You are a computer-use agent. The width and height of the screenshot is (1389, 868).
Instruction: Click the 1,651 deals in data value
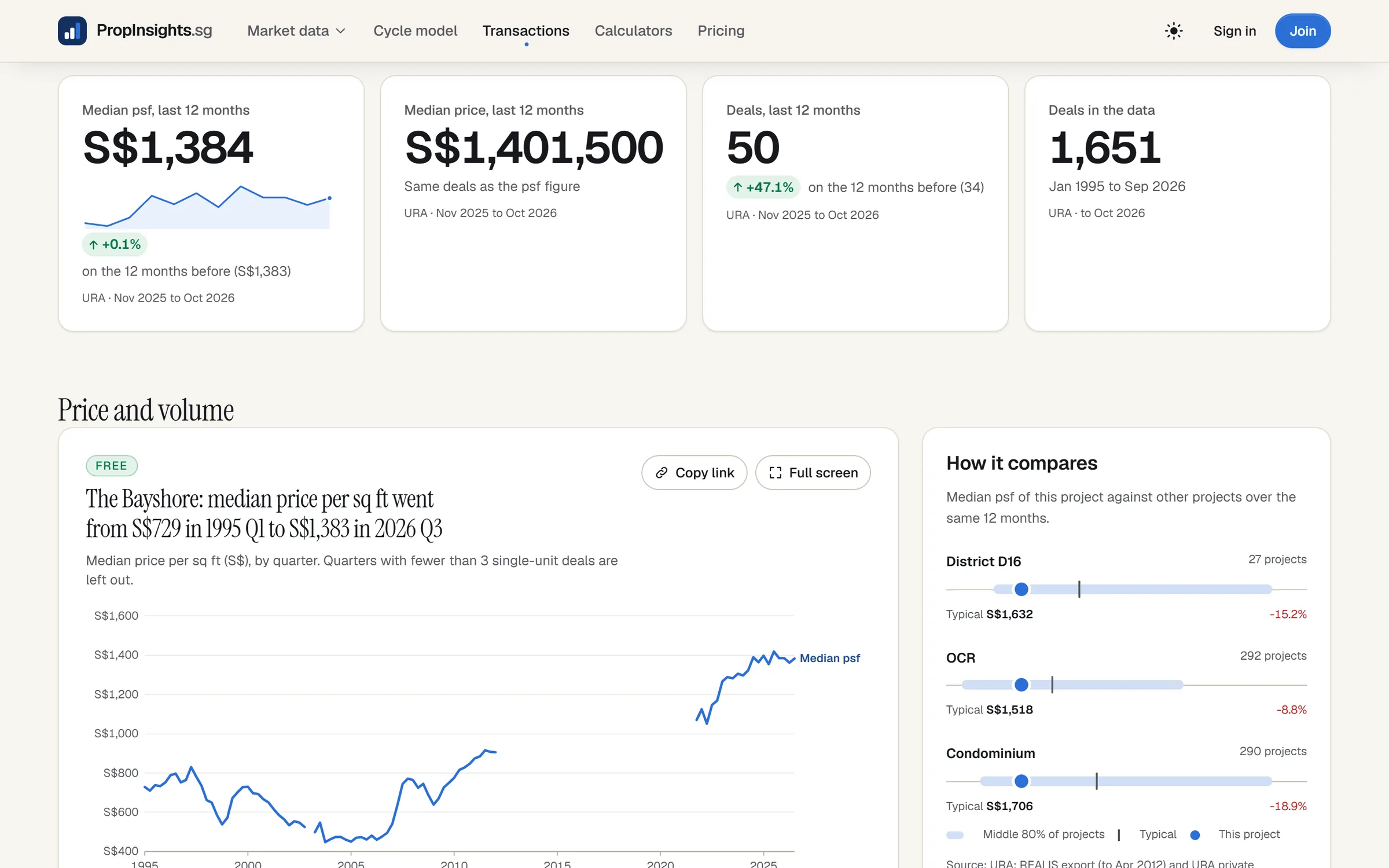(x=1105, y=148)
